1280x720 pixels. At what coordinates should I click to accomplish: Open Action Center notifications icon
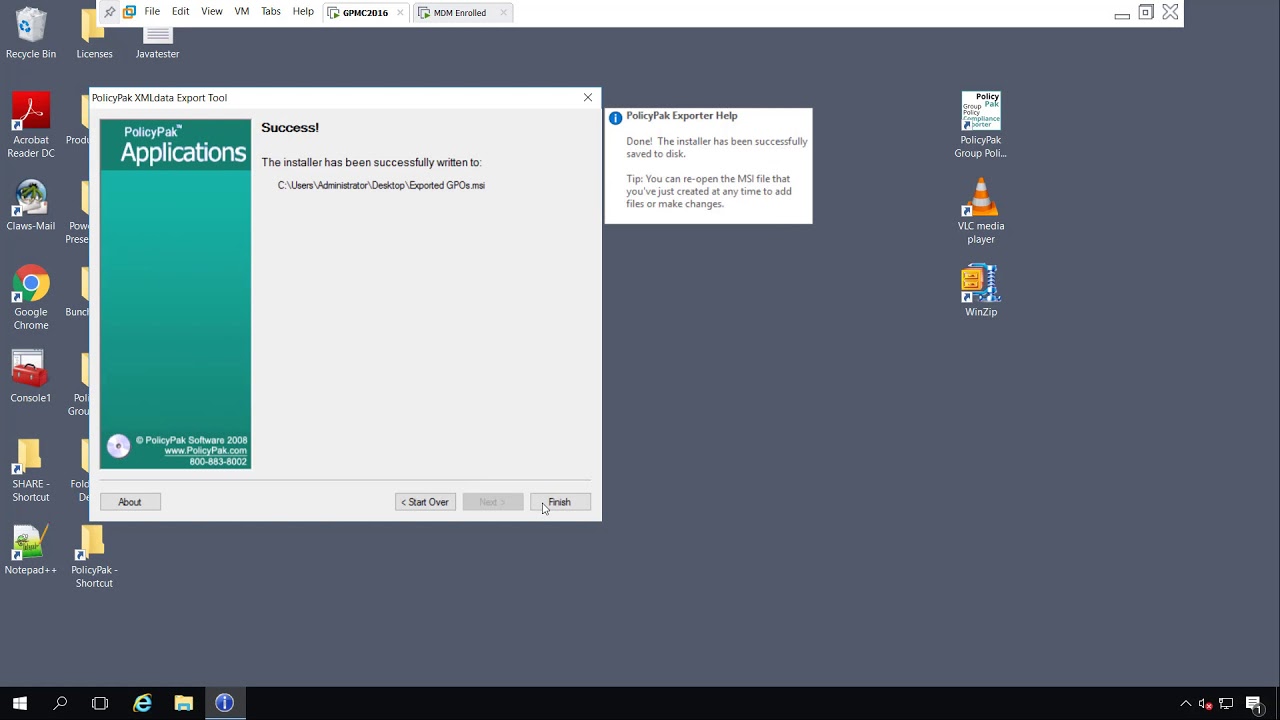tap(1254, 704)
